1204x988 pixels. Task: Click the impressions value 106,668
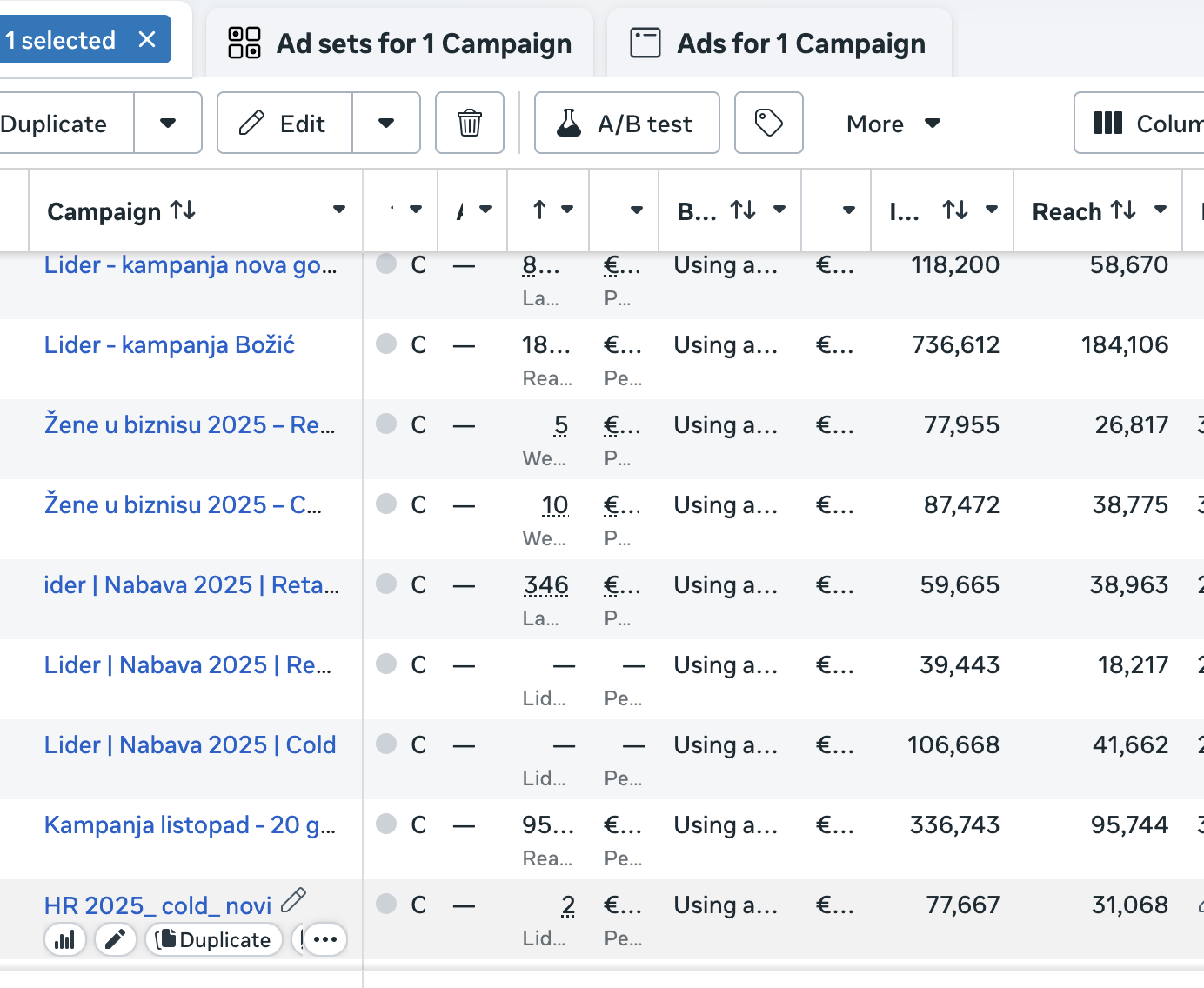click(953, 745)
